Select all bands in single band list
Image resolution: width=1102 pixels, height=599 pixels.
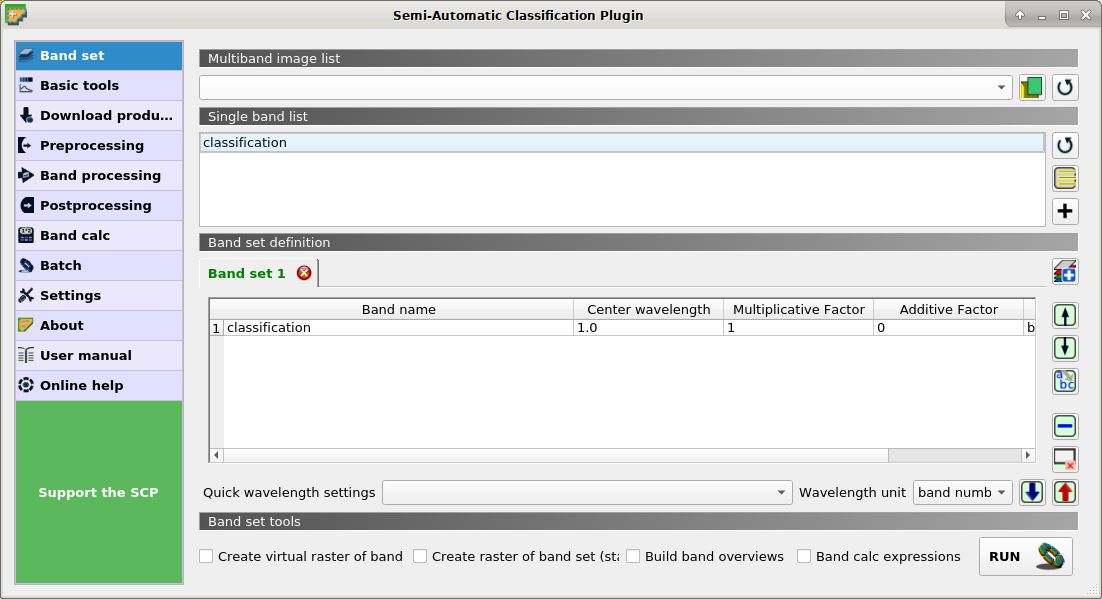coord(1065,178)
